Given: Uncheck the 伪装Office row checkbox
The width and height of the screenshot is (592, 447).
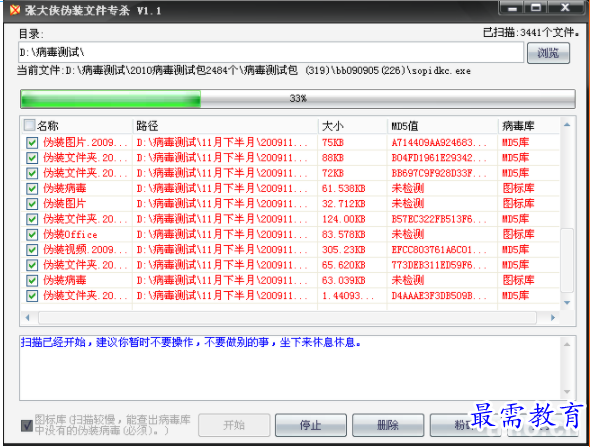Looking at the screenshot, I should pyautogui.click(x=32, y=234).
